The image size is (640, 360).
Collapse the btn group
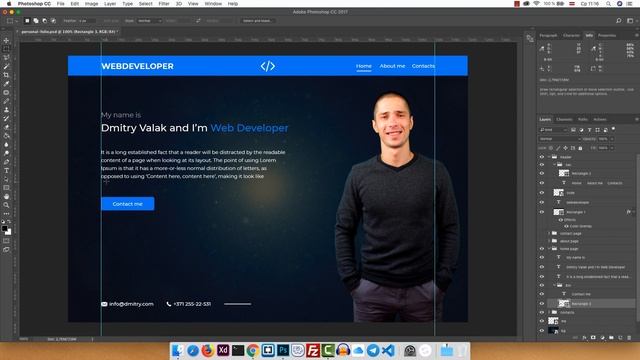click(x=555, y=285)
